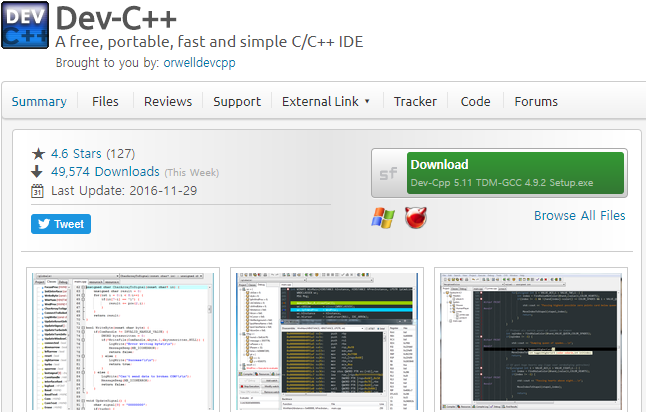Download Dev-Cpp 5.11 TDM-GCC Setup.exe
Viewport: 646px width, 412px height.
coord(515,173)
